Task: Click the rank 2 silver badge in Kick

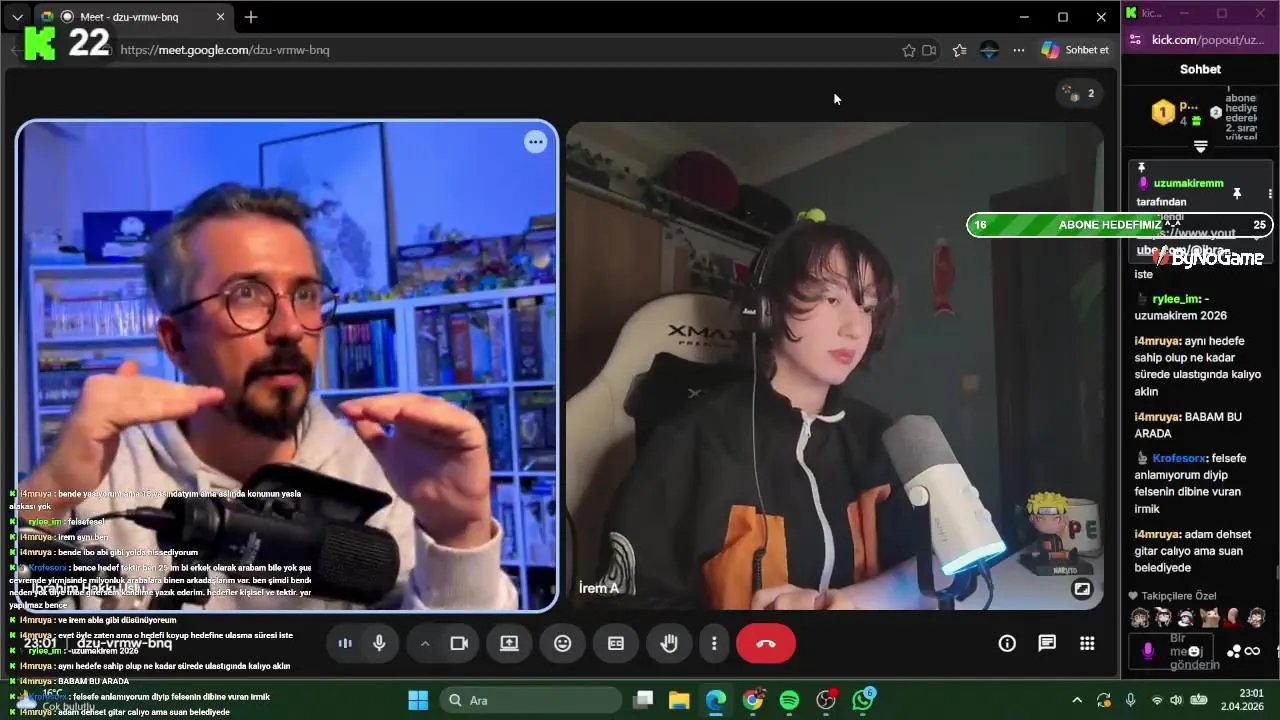Action: [x=1215, y=113]
